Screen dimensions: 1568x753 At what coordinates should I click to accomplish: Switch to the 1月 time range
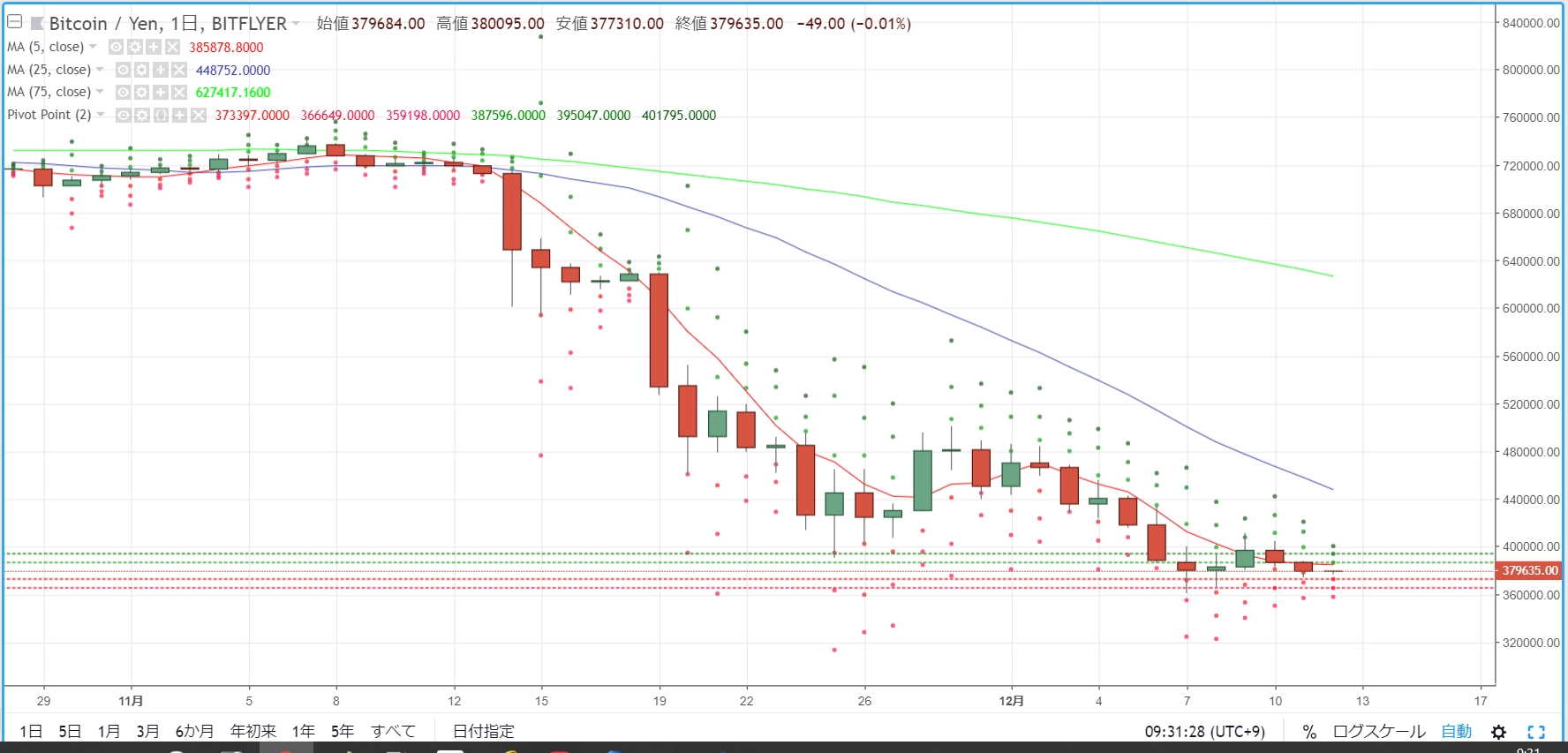click(109, 731)
